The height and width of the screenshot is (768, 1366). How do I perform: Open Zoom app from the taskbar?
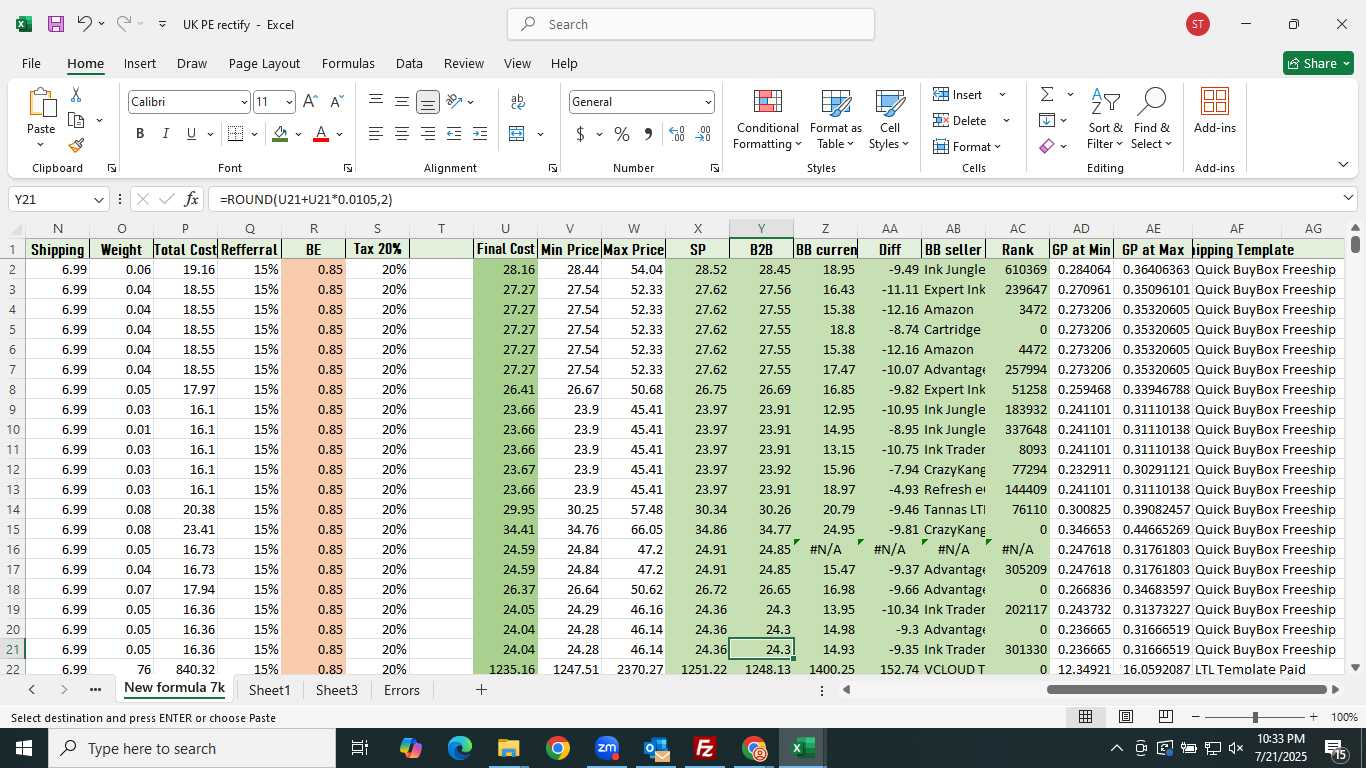pos(607,748)
